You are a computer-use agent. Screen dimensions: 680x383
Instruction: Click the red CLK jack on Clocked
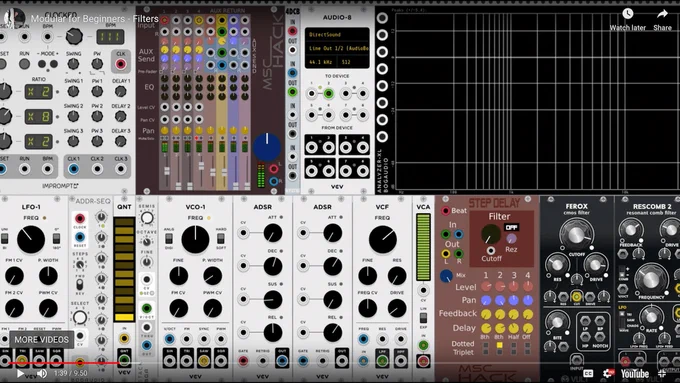121,64
